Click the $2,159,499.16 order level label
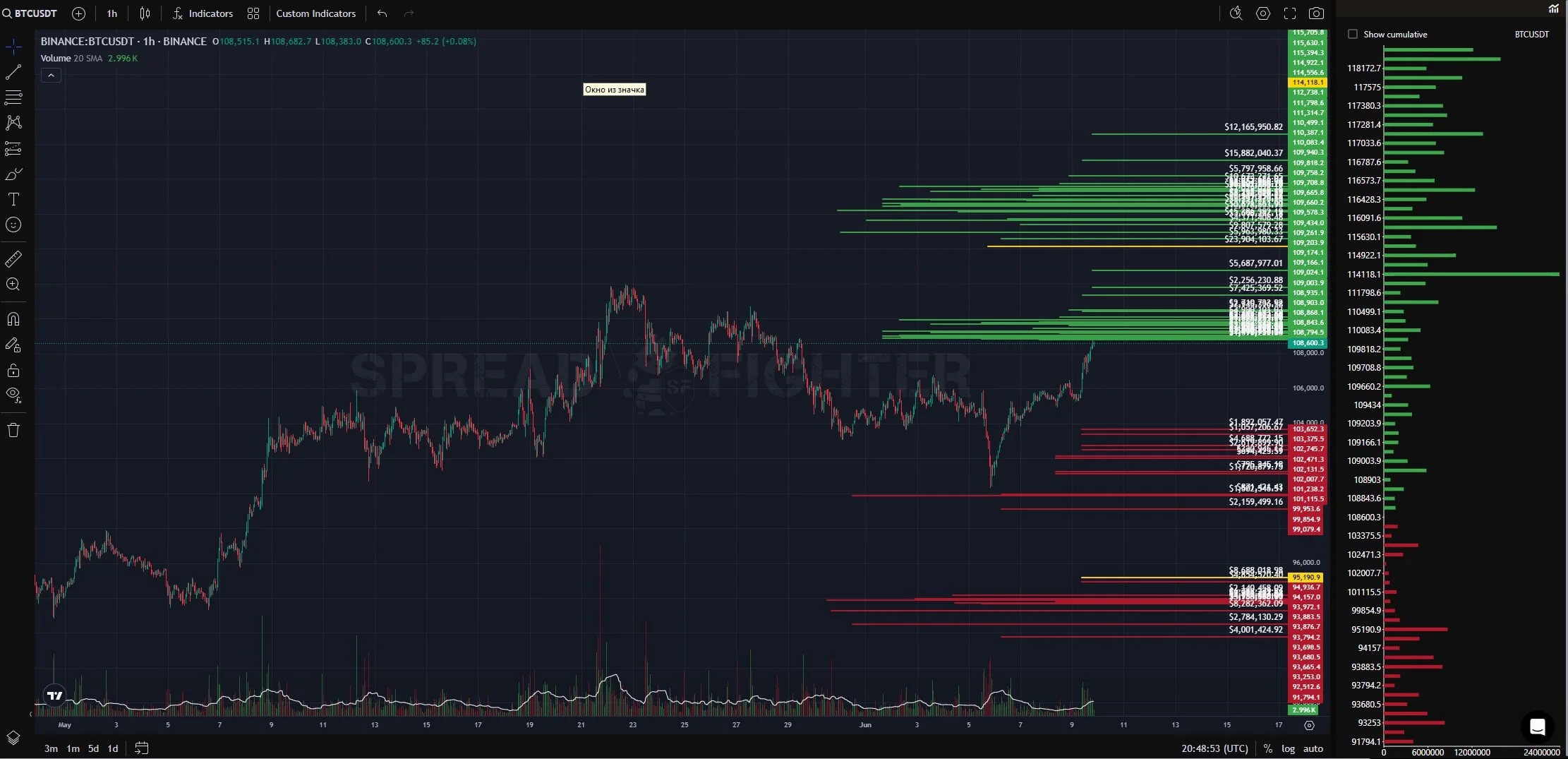This screenshot has width=1568, height=759. (1255, 502)
